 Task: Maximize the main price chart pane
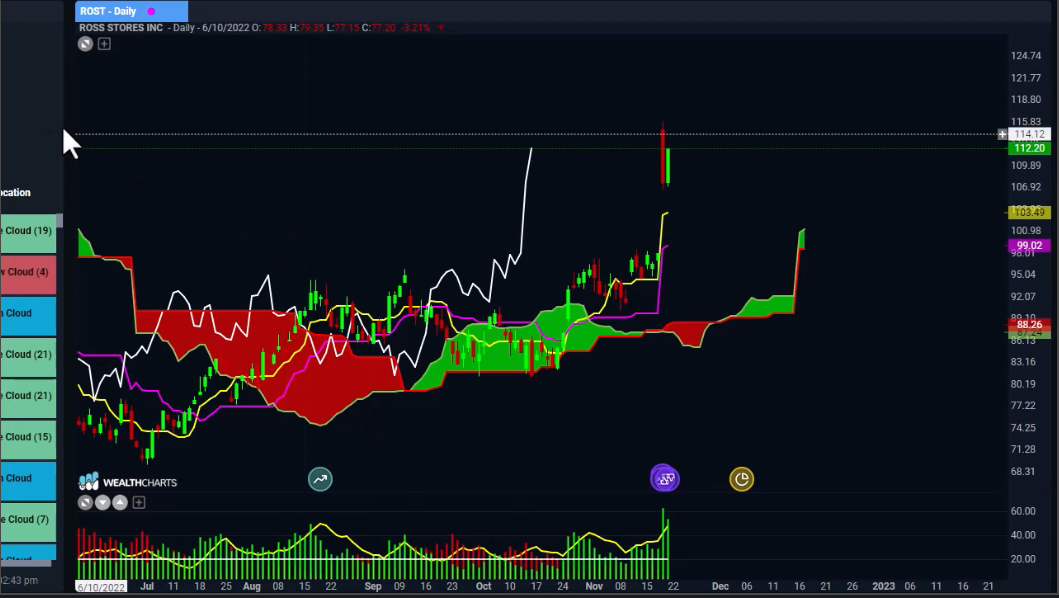pos(85,44)
